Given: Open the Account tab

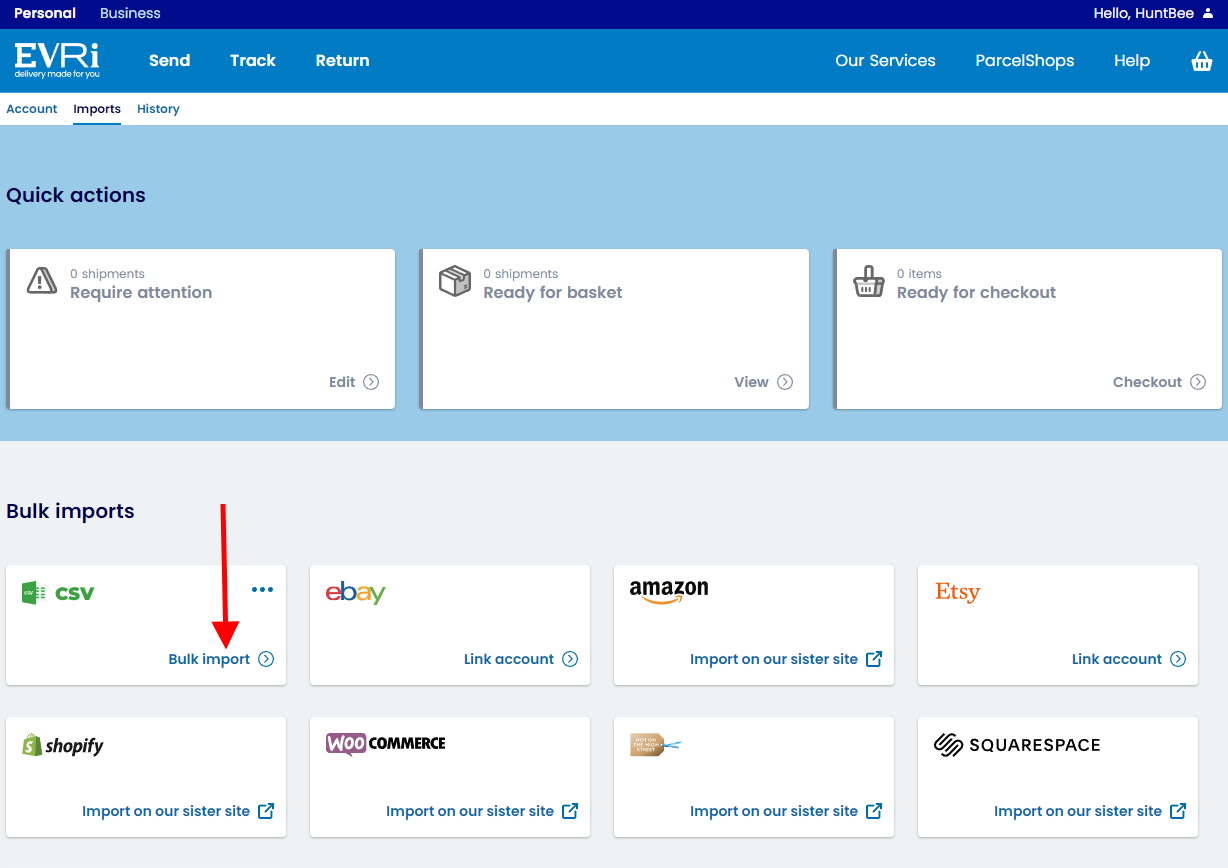Looking at the screenshot, I should 32,109.
